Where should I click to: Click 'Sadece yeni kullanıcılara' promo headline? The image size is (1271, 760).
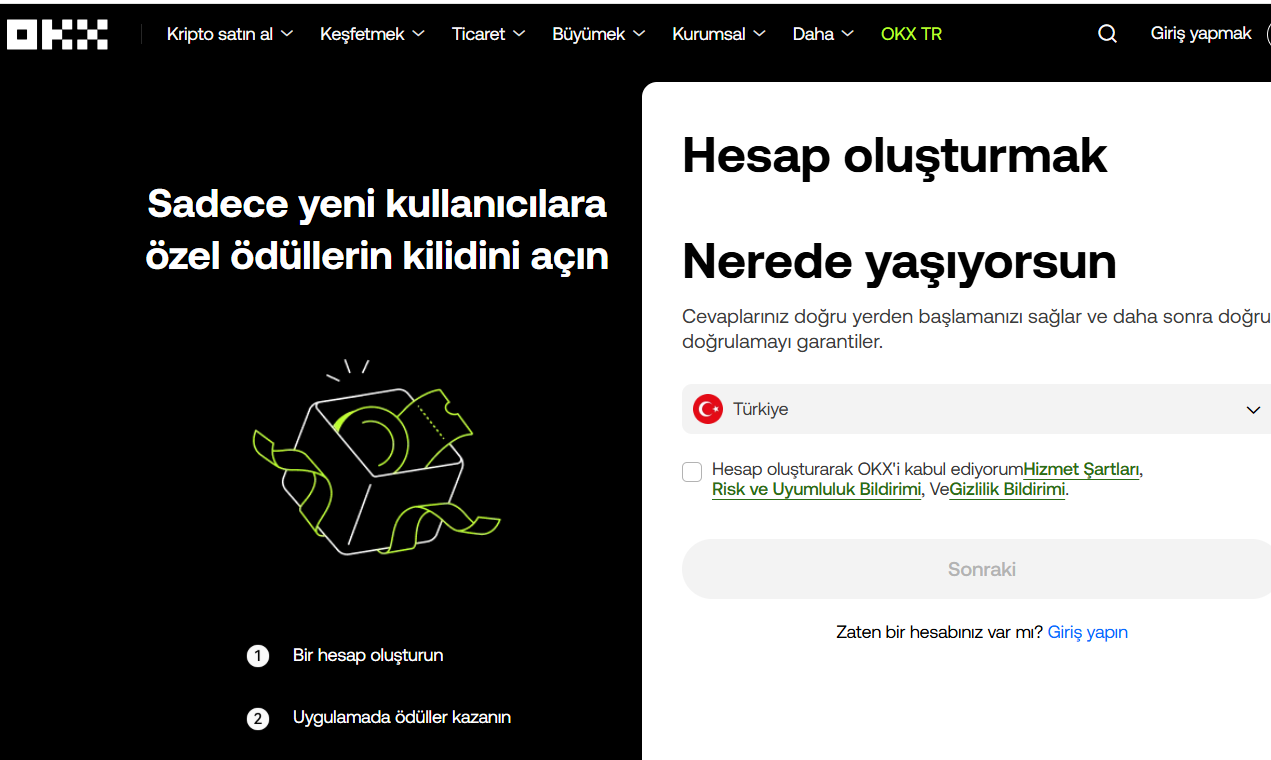377,204
